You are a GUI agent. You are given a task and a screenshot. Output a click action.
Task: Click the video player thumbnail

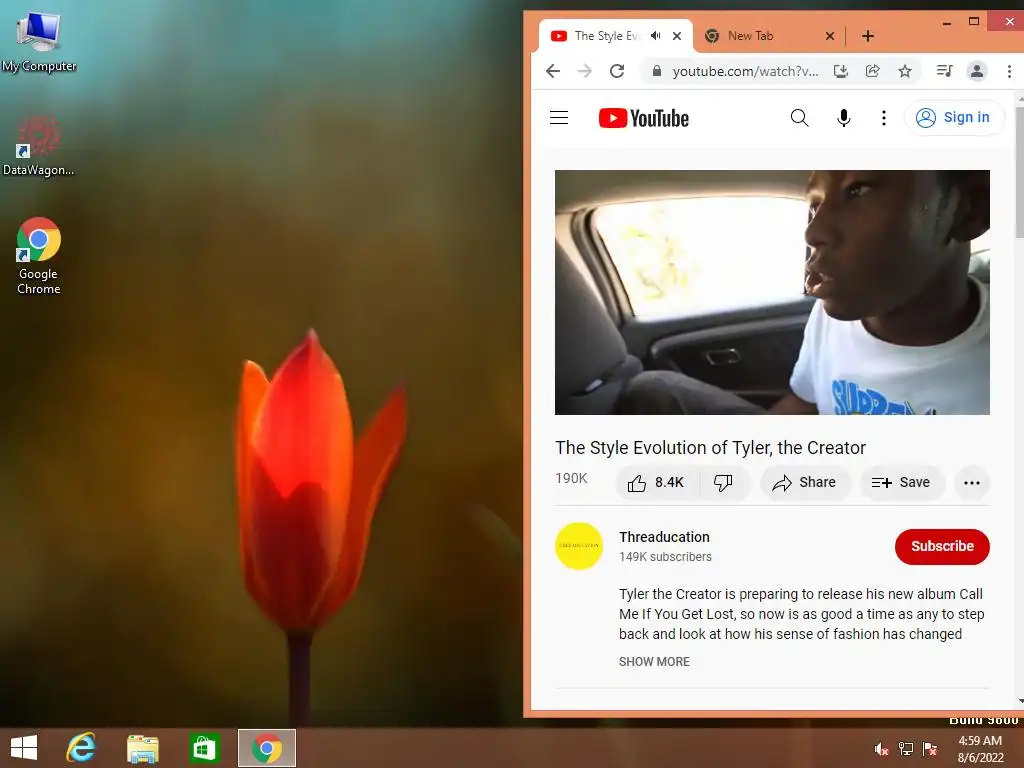pos(772,292)
